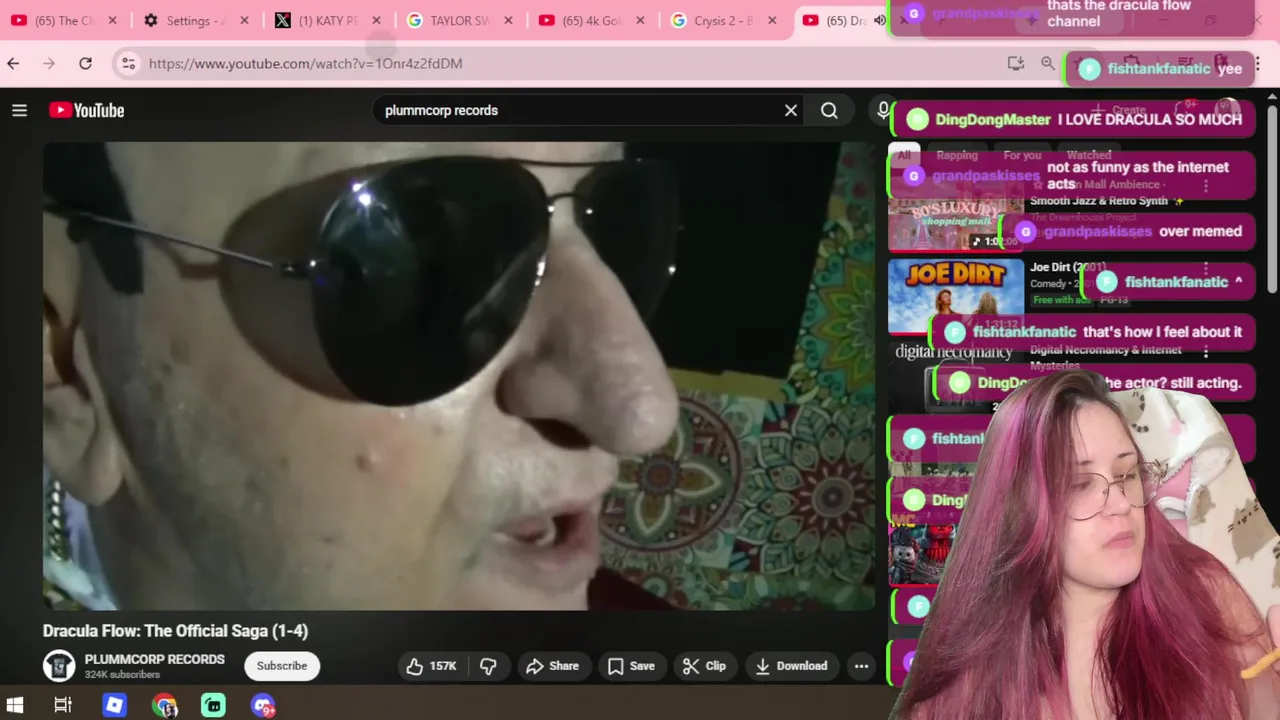1280x720 pixels.
Task: Clear the search box with the X
Action: tap(791, 110)
